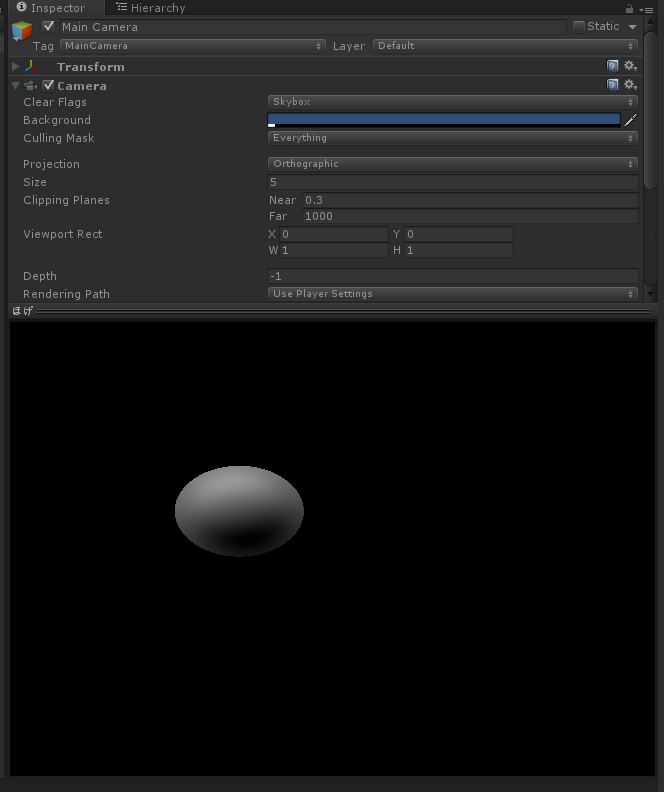Collapse the Camera component
Viewport: 664px width, 792px height.
(16, 86)
